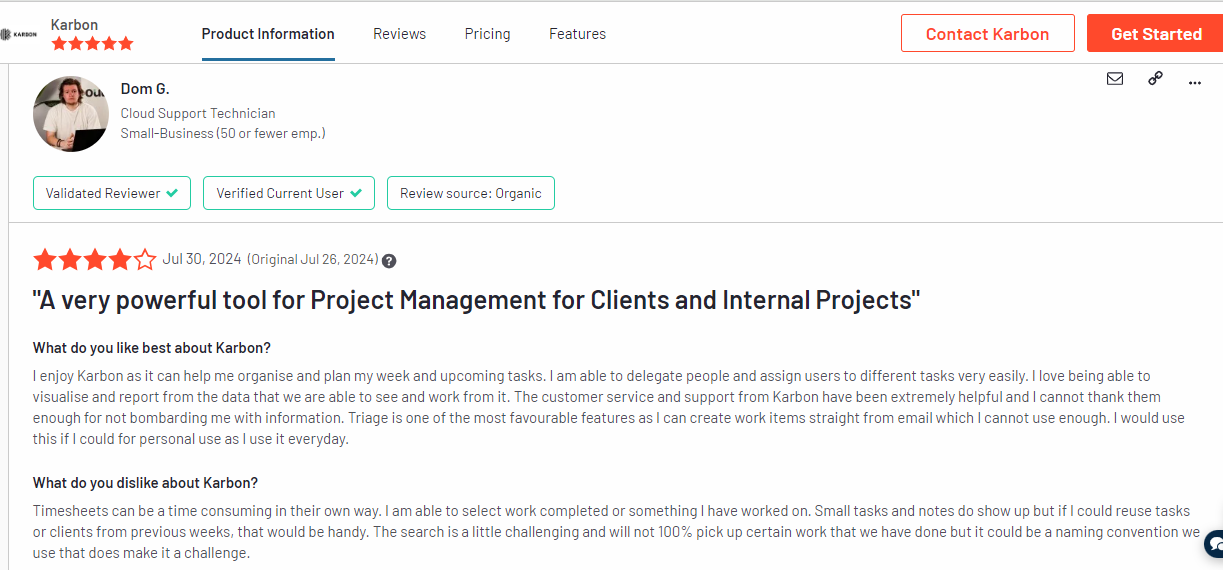This screenshot has height=570, width=1223.
Task: Click Small-Business (50 or fewer emp.) text
Action: pyautogui.click(x=223, y=133)
